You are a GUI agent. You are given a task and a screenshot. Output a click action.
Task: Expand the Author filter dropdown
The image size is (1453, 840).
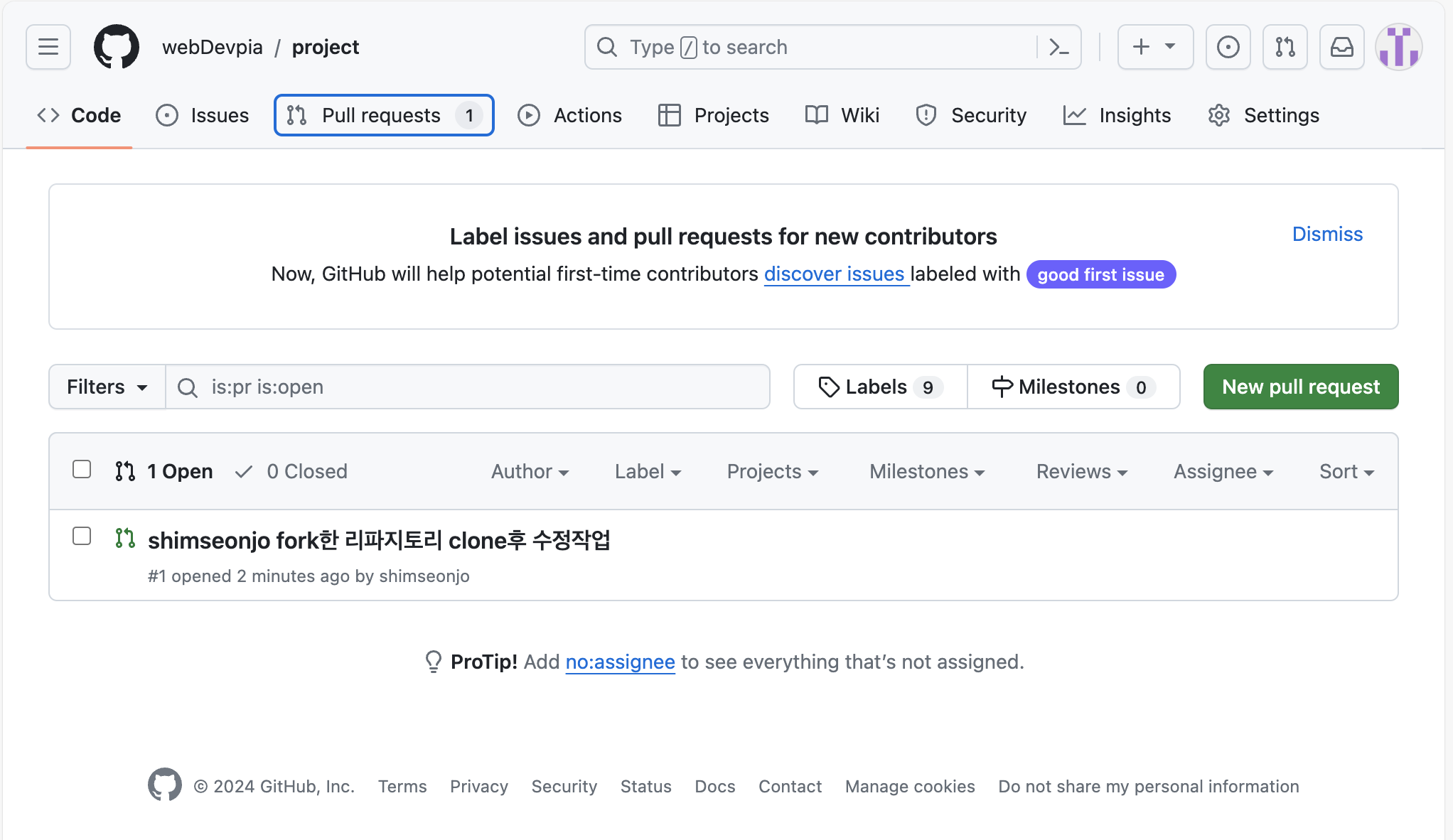530,471
